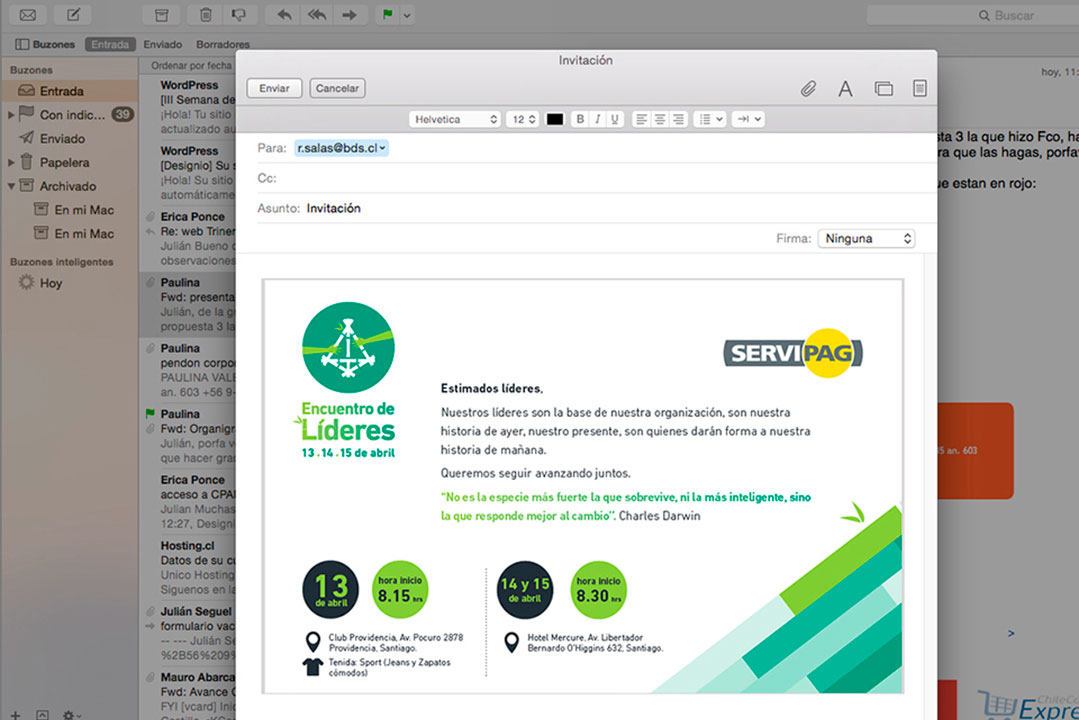Open the black text color swatch
Screen dimensions: 1079x720
555,119
